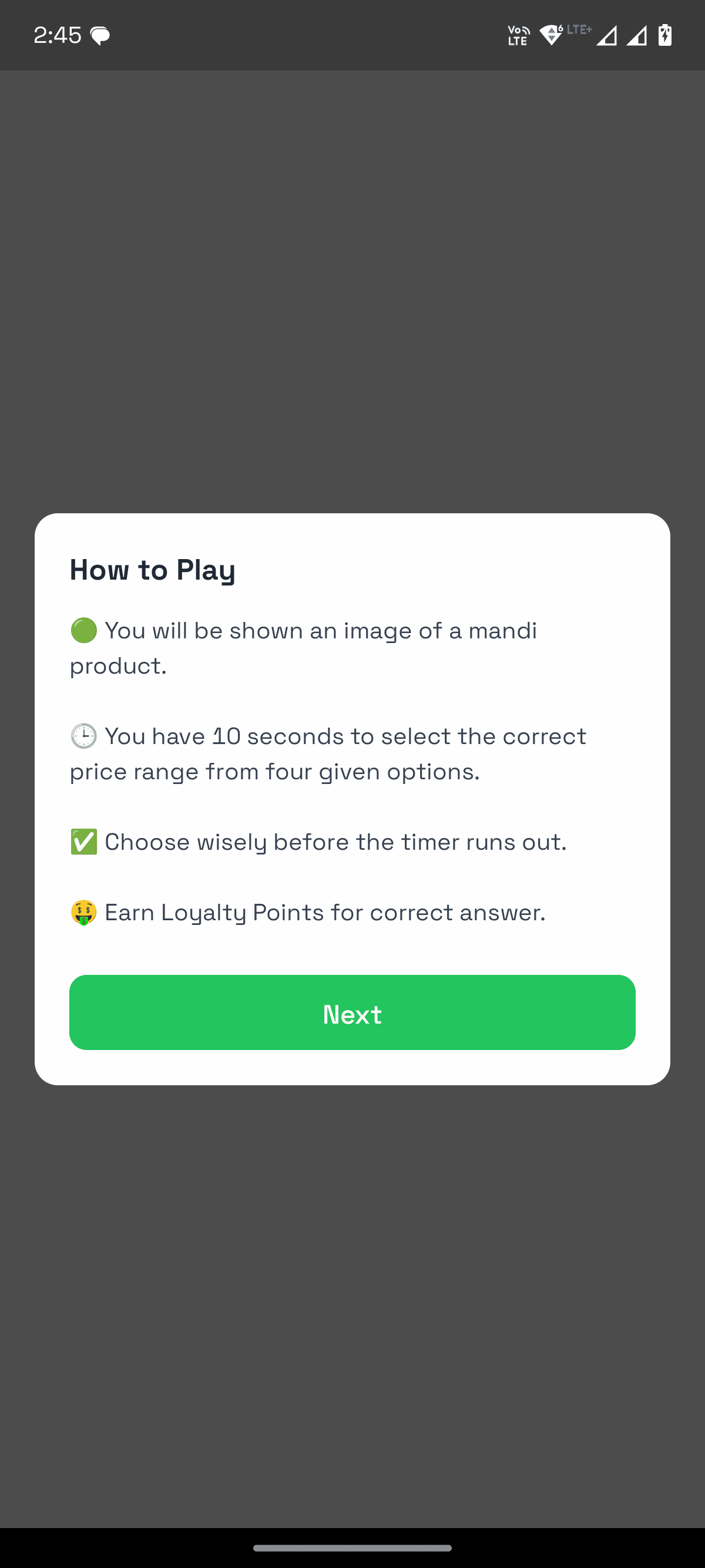Viewport: 705px width, 1568px height.
Task: Tap the clock emoji beside the 10 seconds rule
Action: 83,736
